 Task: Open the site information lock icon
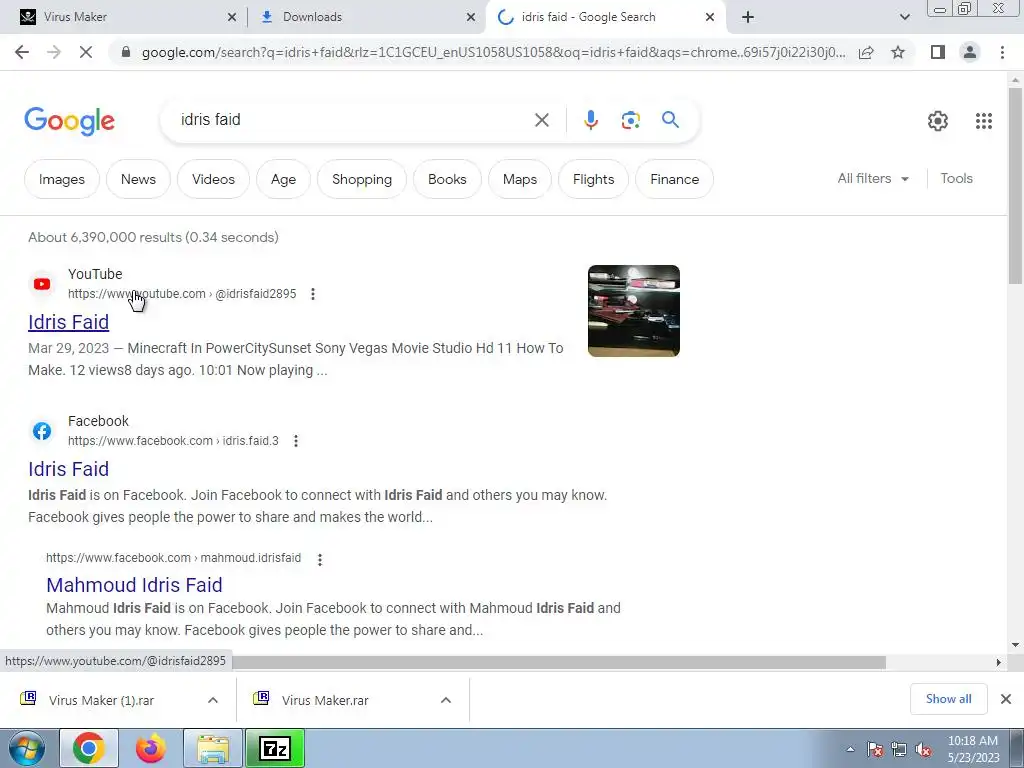pos(126,52)
